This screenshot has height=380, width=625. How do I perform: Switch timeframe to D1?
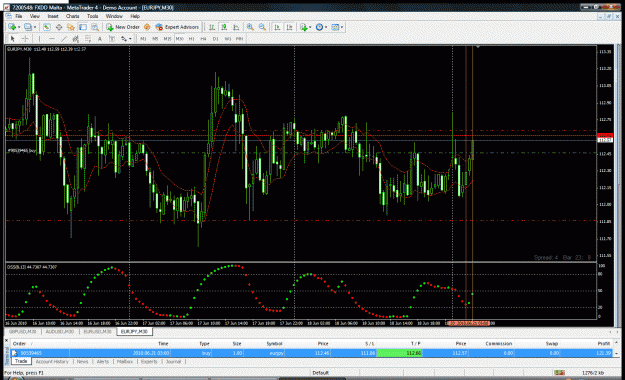point(216,39)
